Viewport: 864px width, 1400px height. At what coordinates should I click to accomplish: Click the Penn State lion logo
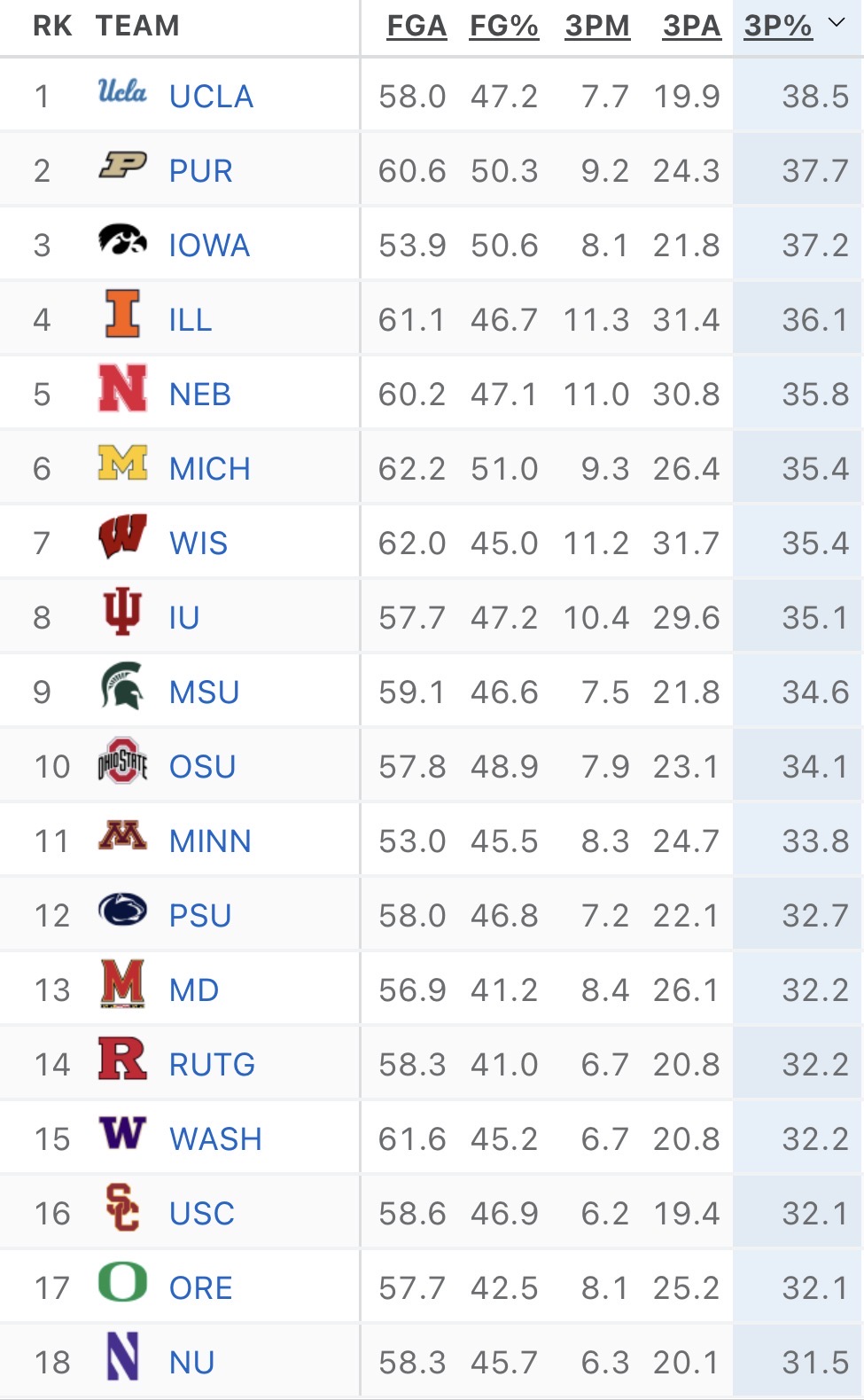point(122,911)
